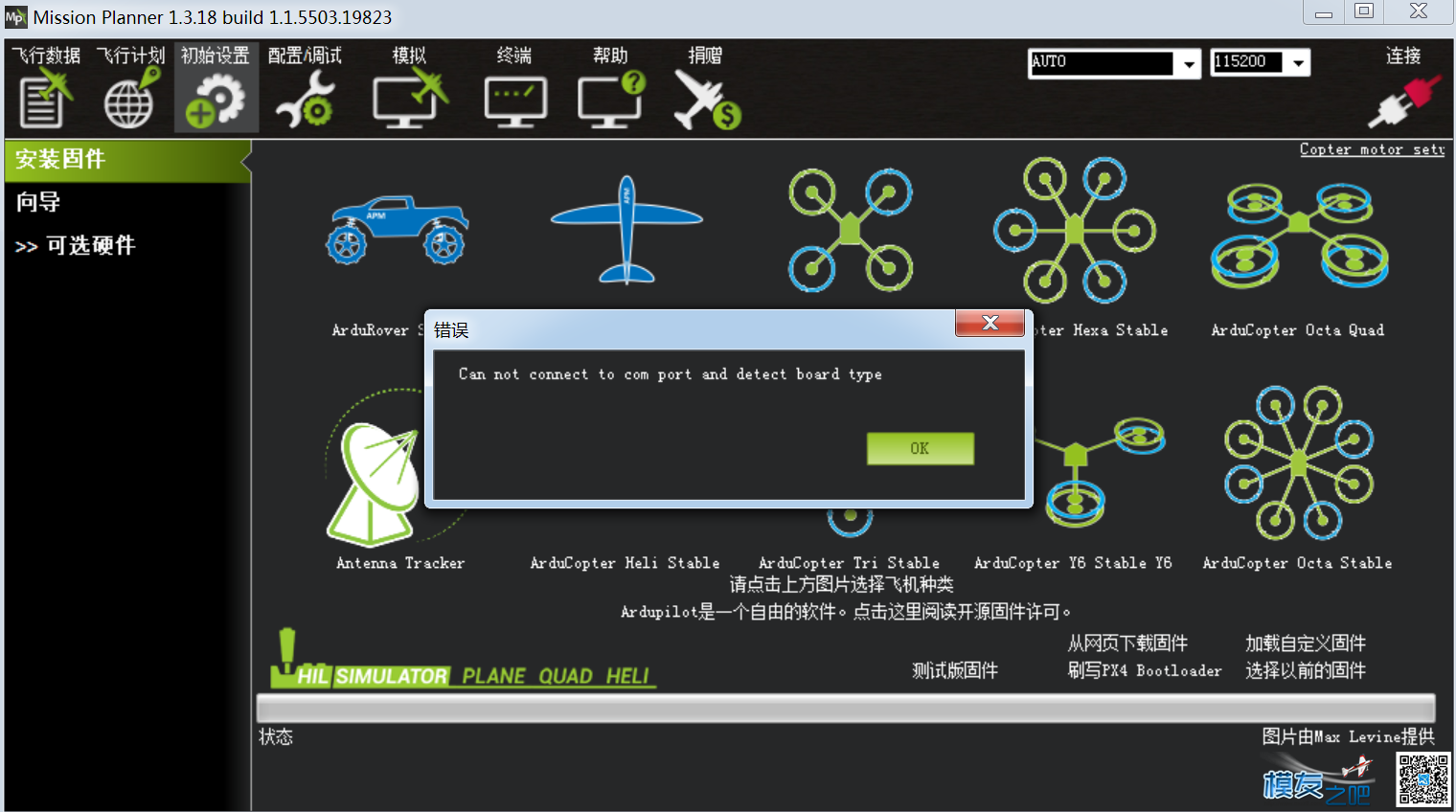Select the blue ArduPlane airplane firmware image
This screenshot has width=1456, height=812.
point(626,230)
